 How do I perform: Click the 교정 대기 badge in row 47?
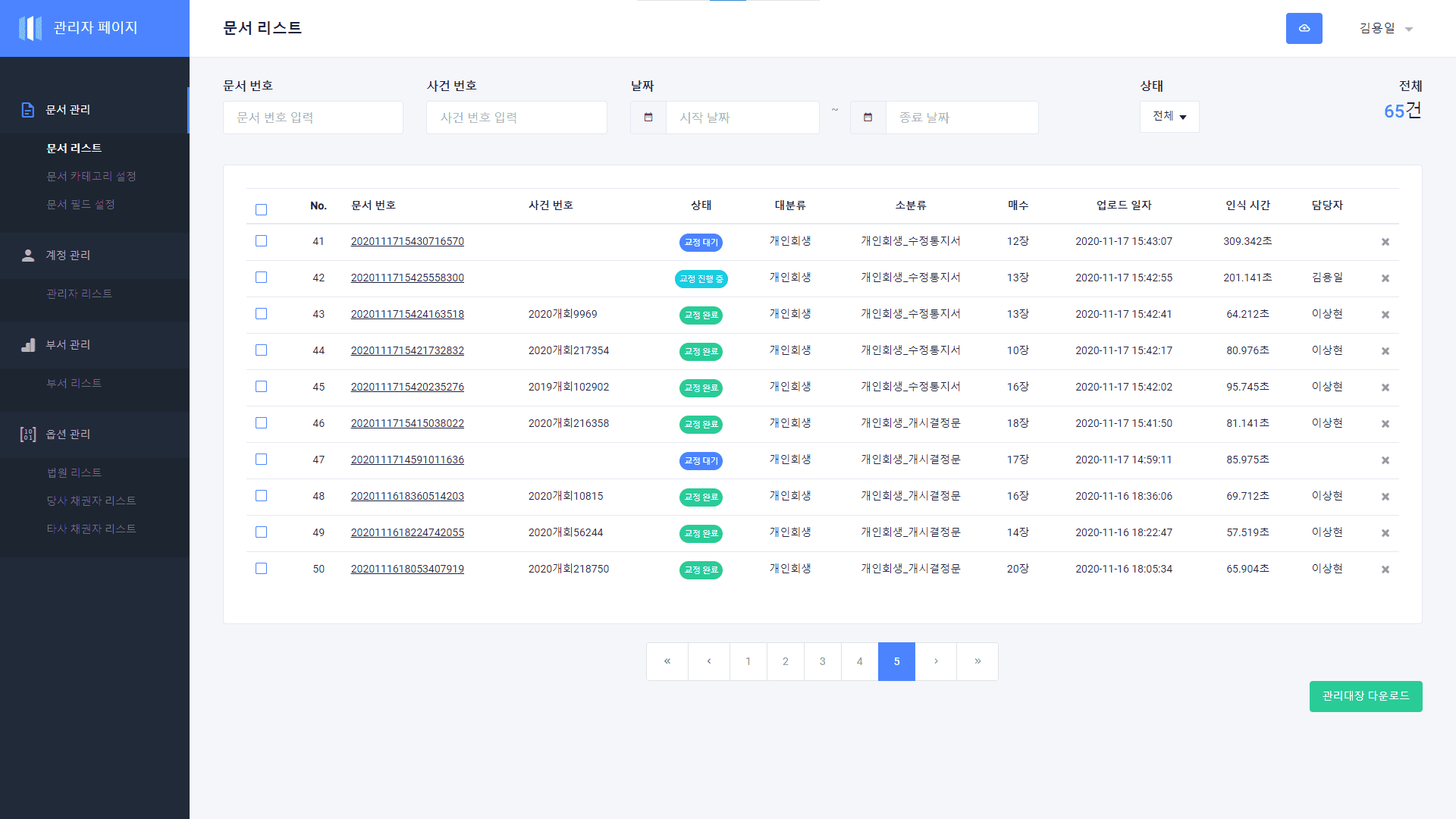[x=701, y=461]
